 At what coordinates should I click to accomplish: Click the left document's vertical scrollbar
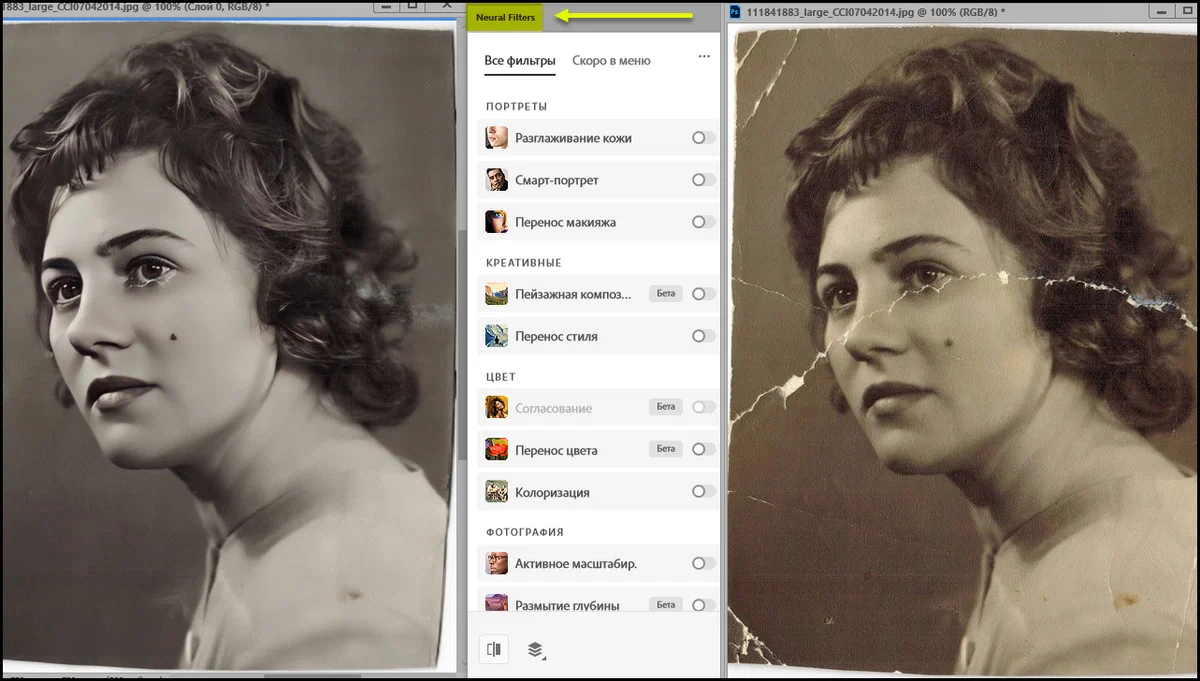point(462,345)
